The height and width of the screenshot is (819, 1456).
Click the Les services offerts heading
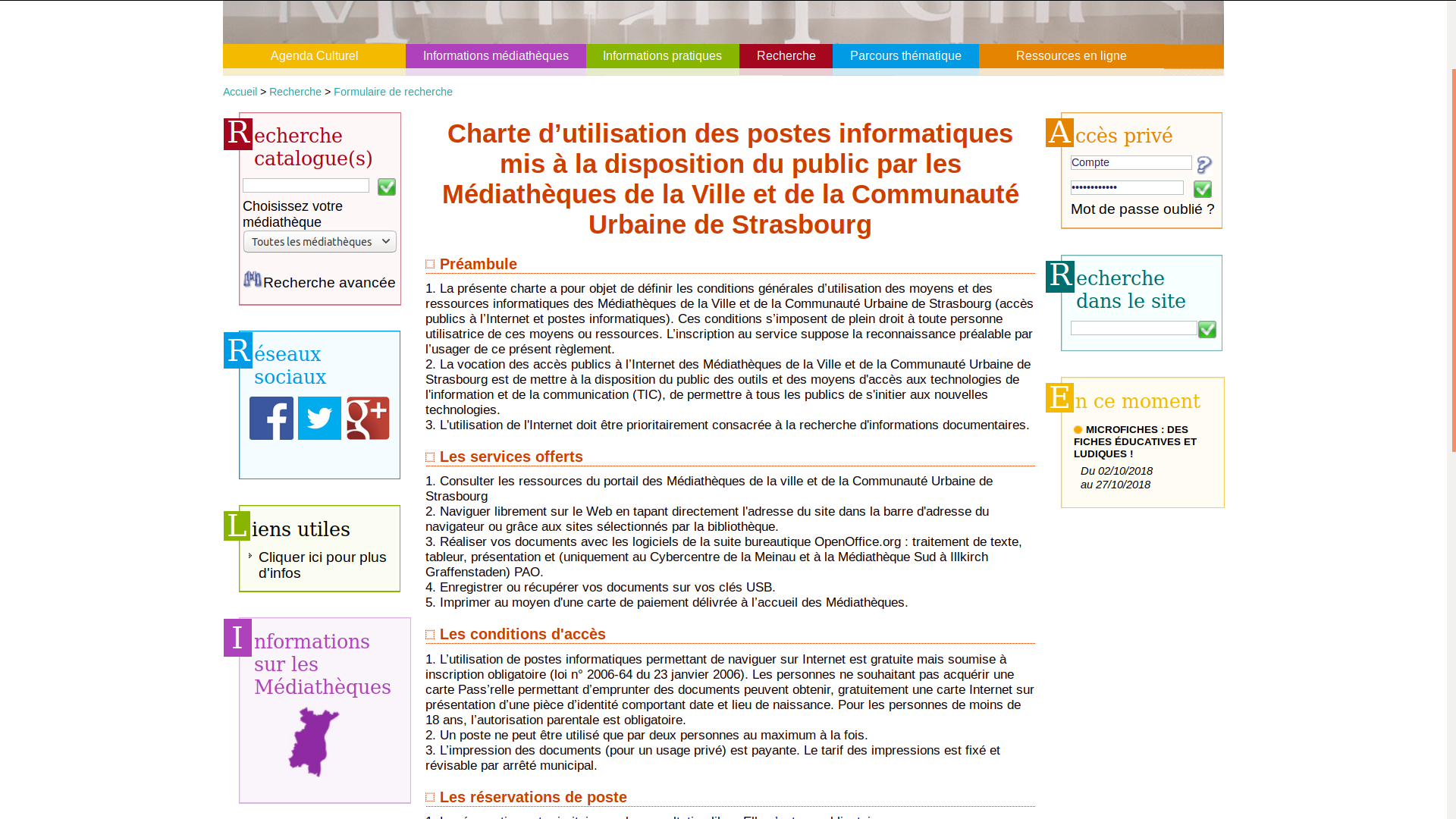pos(511,457)
